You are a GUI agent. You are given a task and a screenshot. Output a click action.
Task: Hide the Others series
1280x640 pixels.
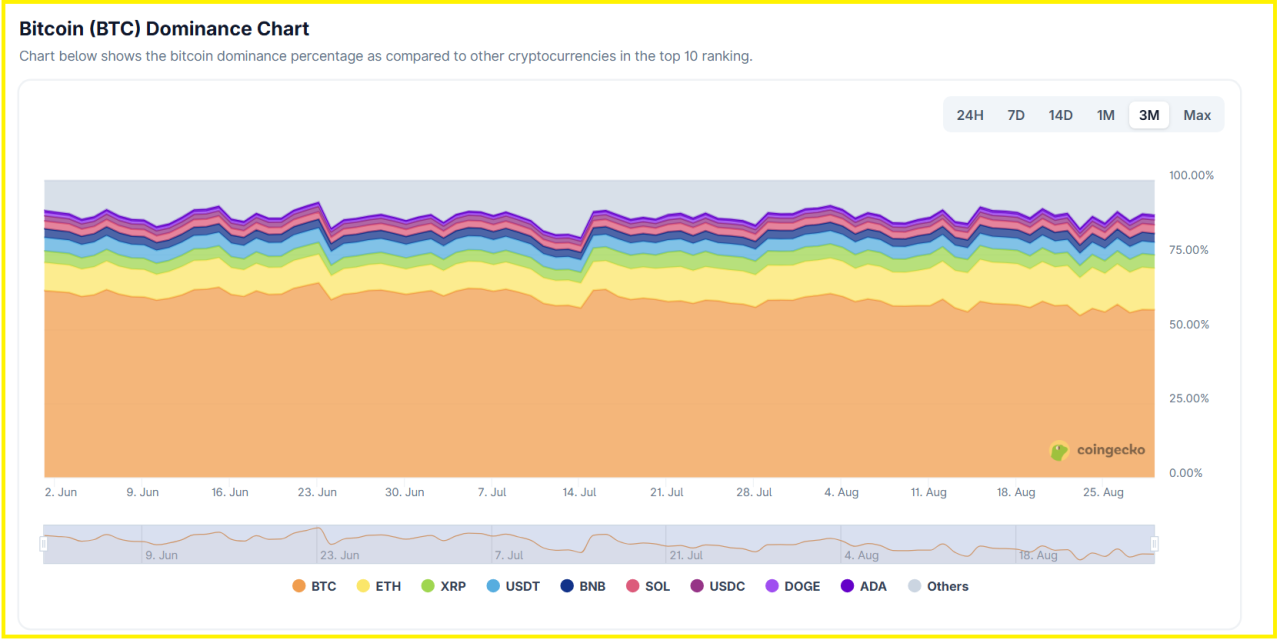pos(938,586)
